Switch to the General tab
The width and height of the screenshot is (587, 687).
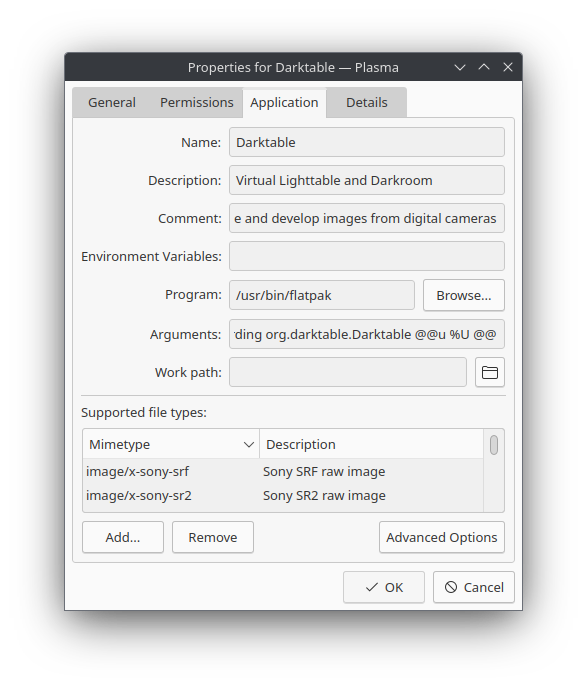point(112,103)
